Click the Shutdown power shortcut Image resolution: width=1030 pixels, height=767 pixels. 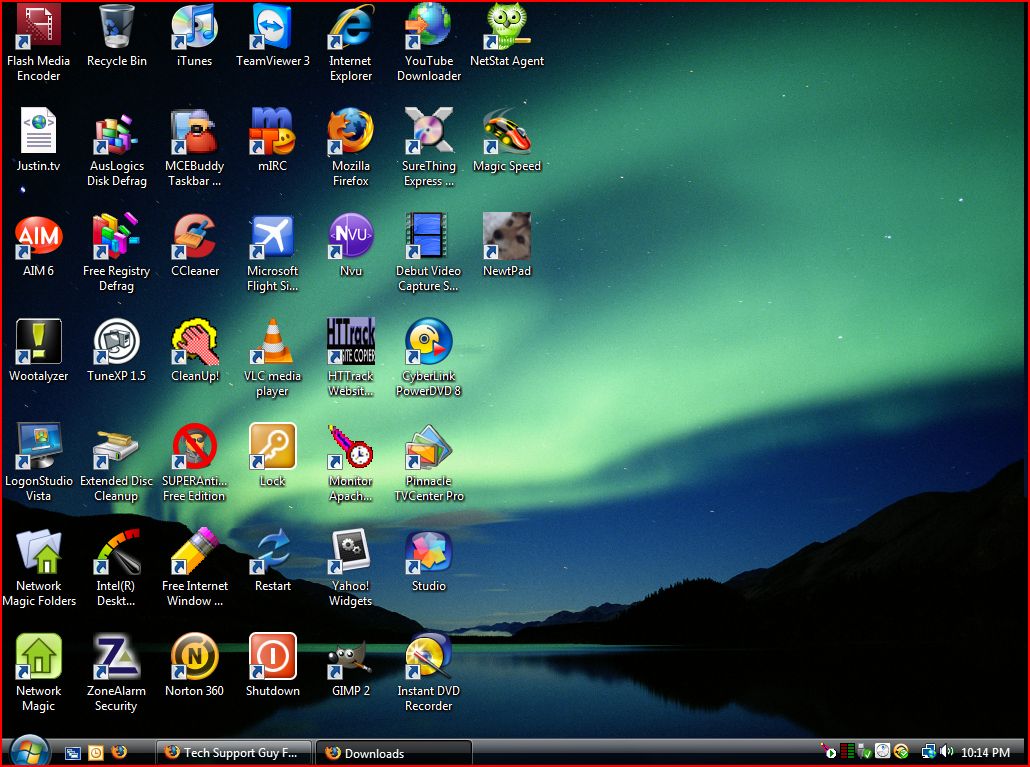[x=273, y=656]
